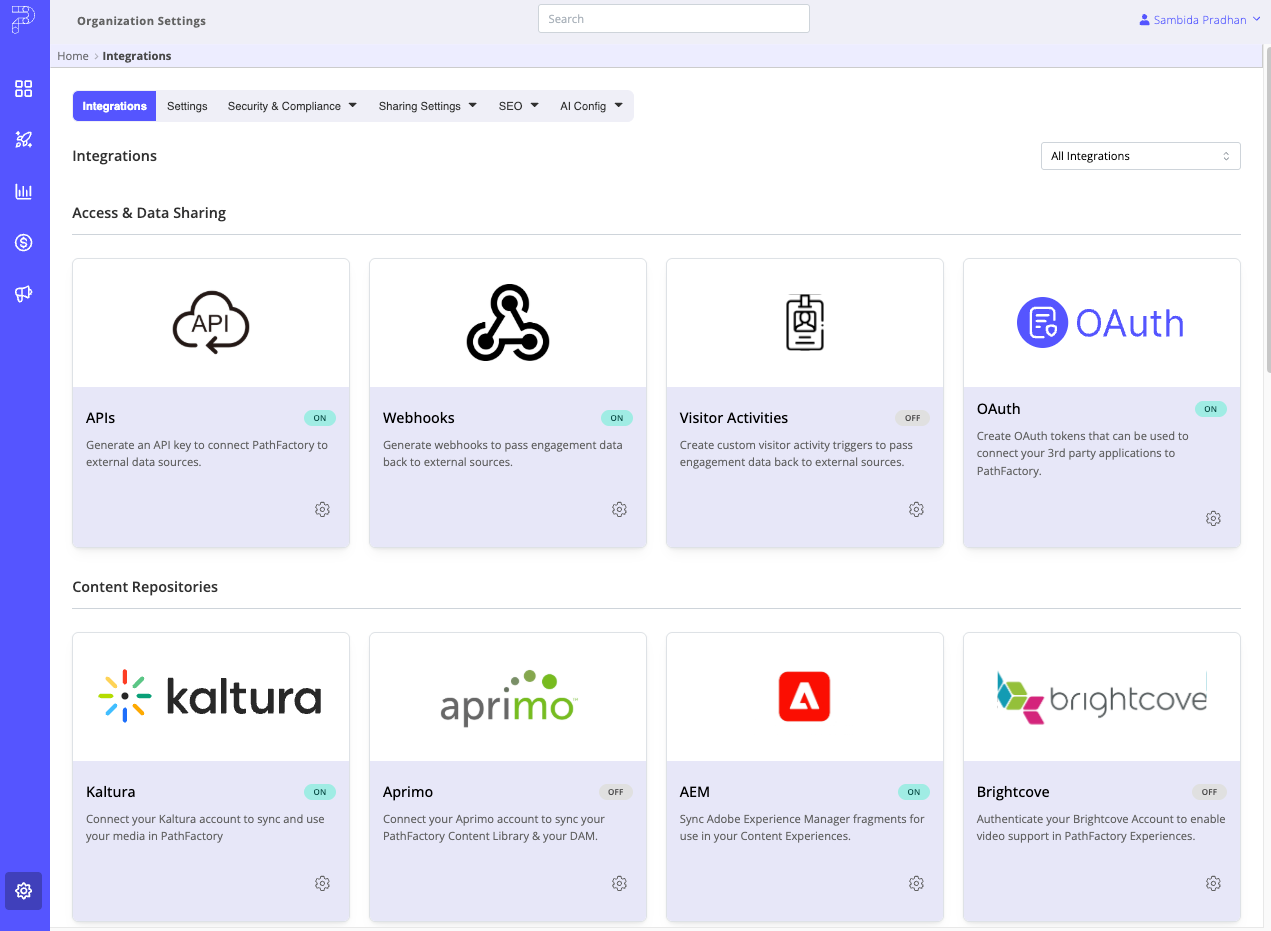Click the OAuth logo thumbnail
This screenshot has height=931, width=1271.
(1102, 323)
